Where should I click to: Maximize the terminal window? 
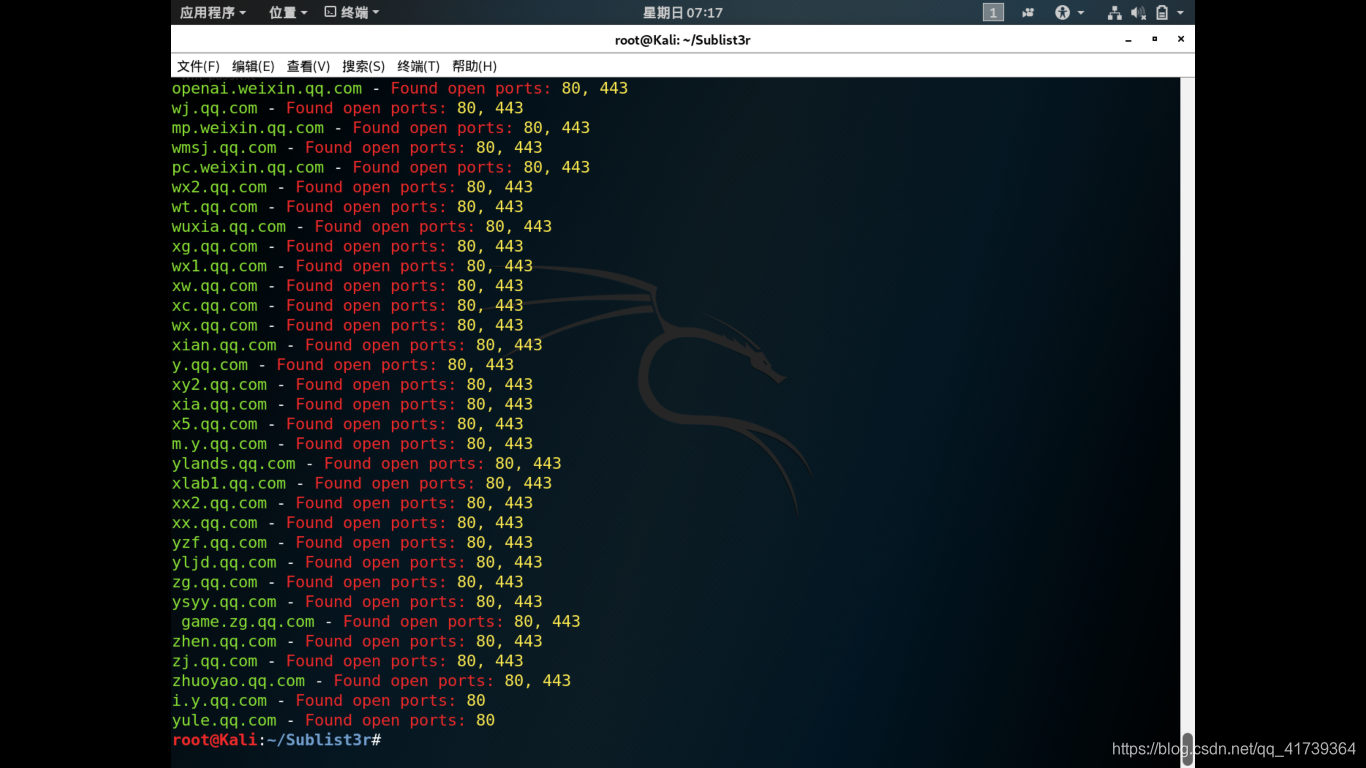point(1154,40)
